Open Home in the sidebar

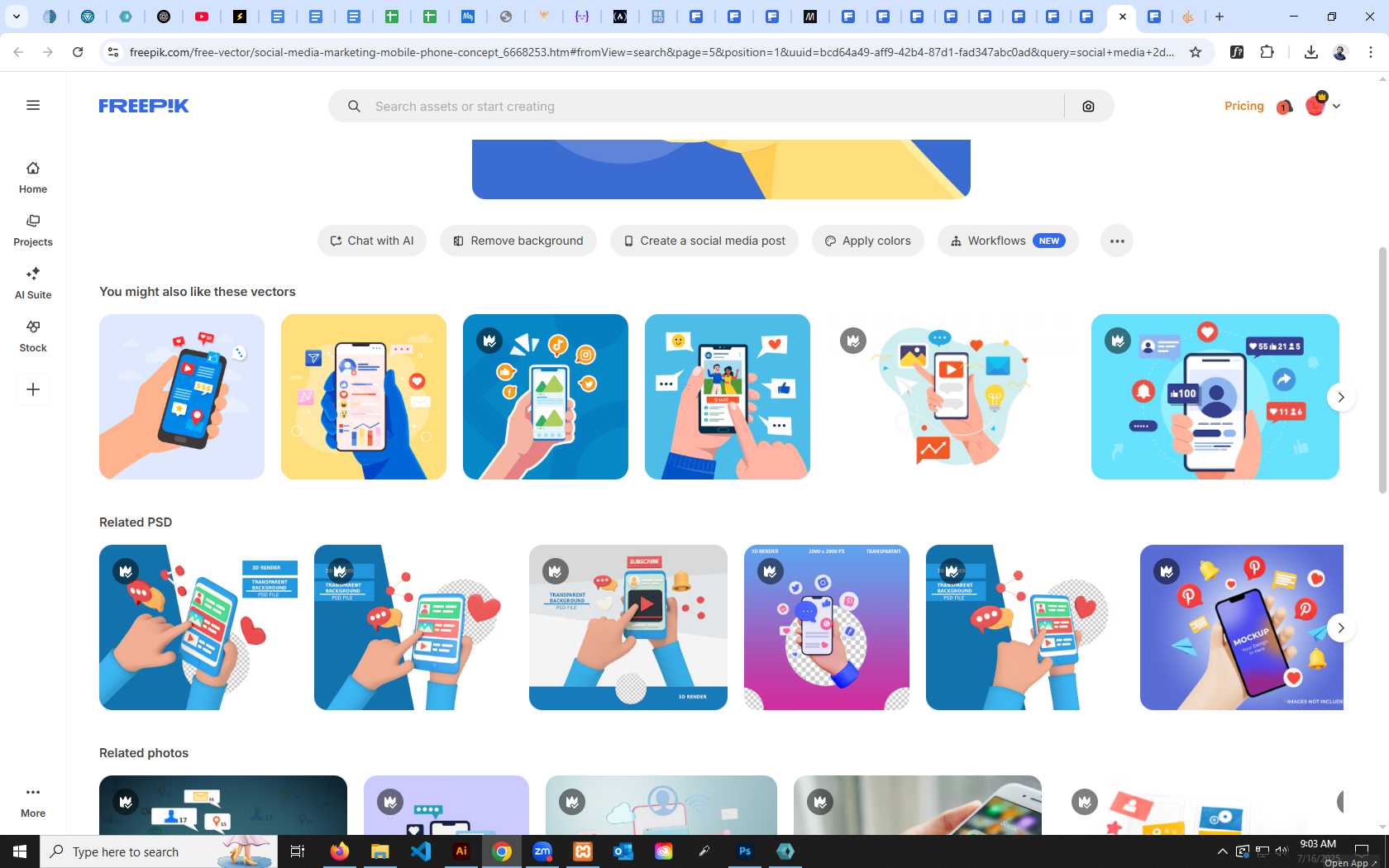[33, 178]
